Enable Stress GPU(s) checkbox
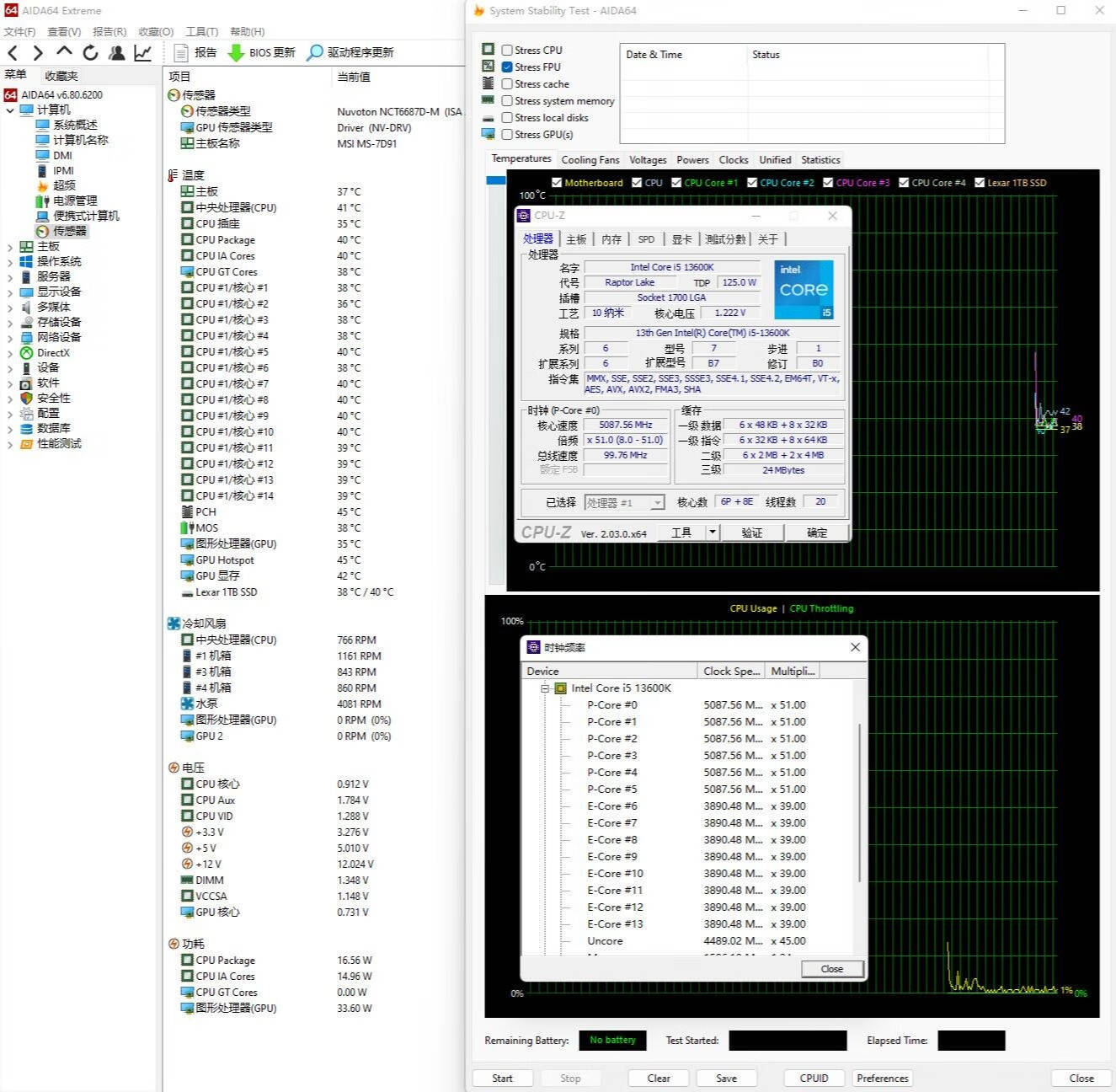Viewport: 1116px width, 1092px height. pyautogui.click(x=507, y=135)
